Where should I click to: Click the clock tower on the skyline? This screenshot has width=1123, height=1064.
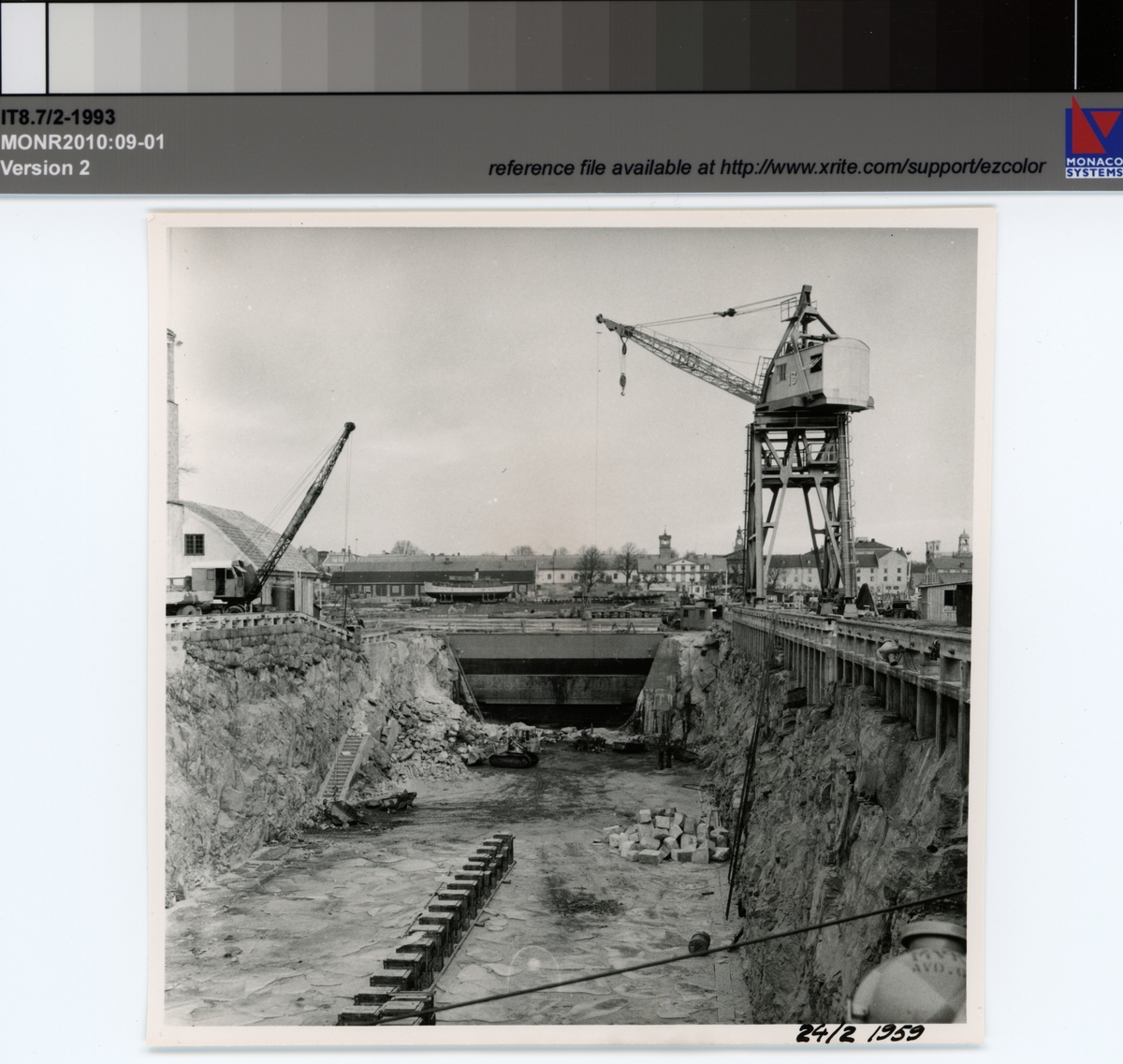pyautogui.click(x=665, y=543)
